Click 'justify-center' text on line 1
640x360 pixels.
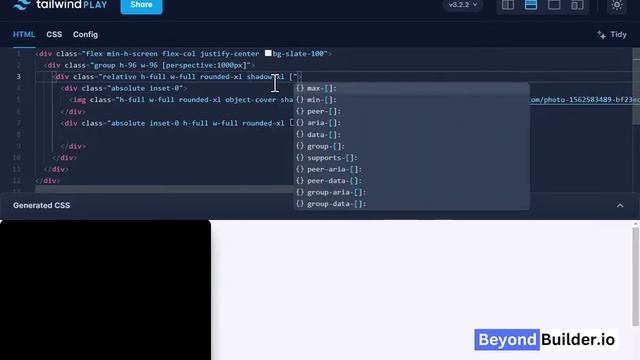click(x=229, y=53)
